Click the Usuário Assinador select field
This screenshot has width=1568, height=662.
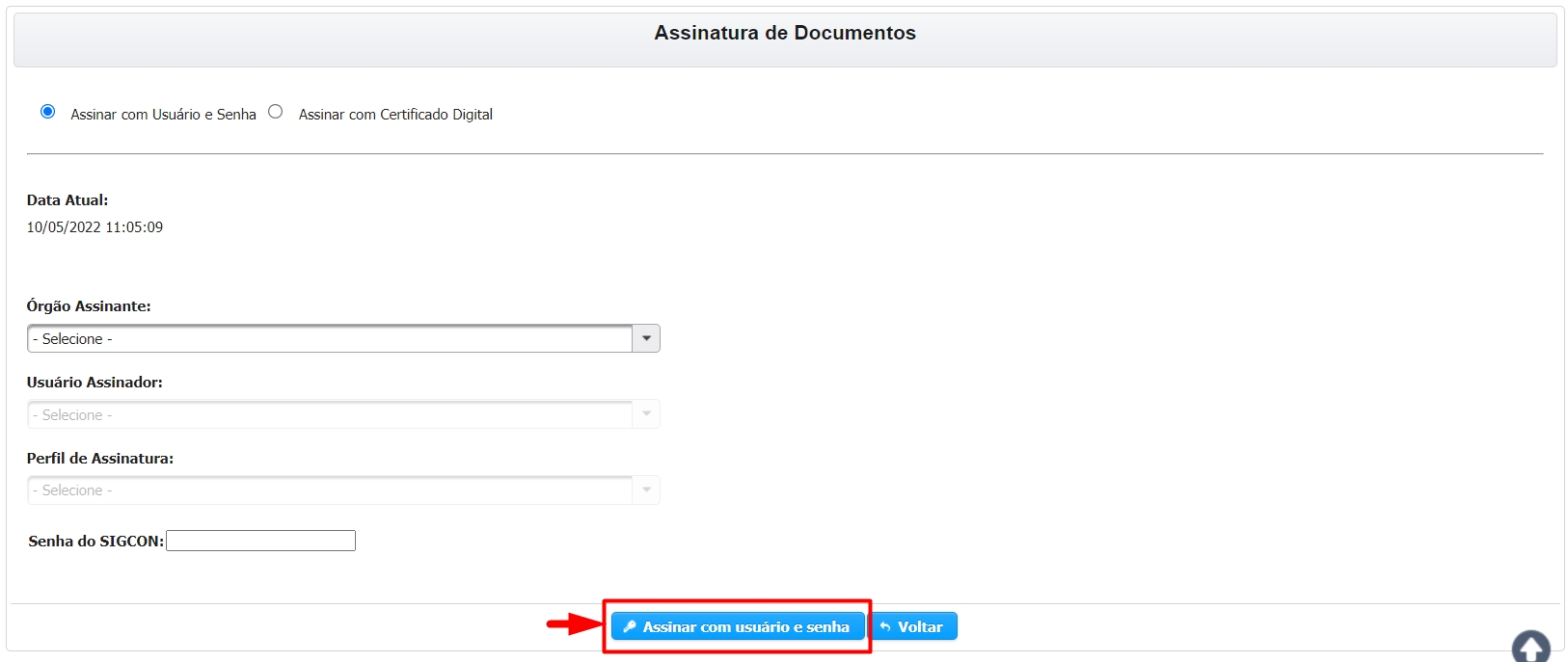coord(329,414)
